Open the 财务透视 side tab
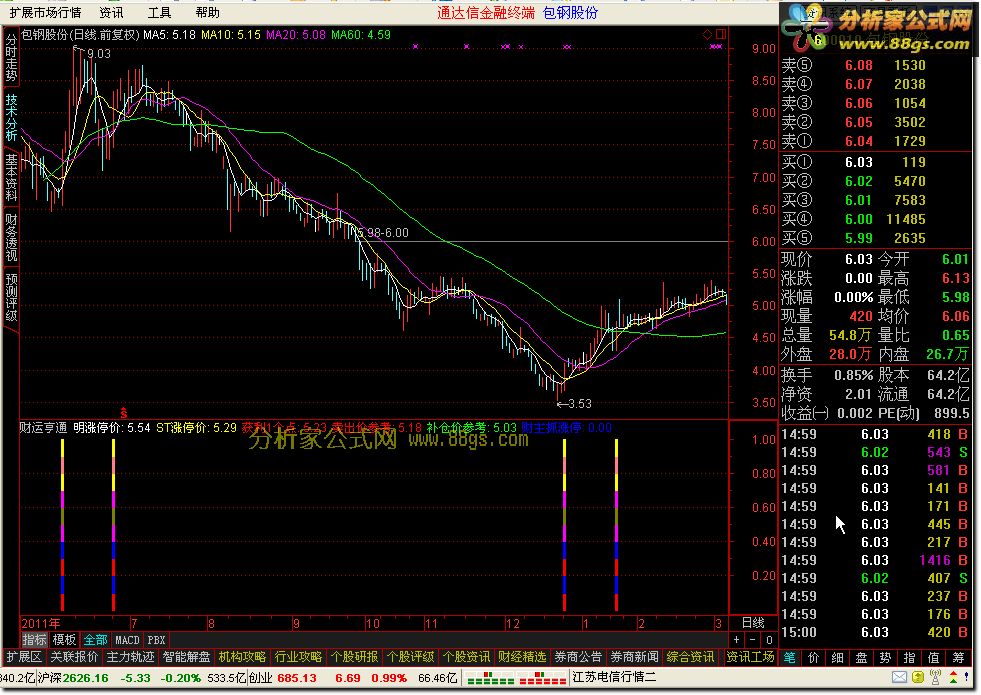This screenshot has height=695, width=981. [11, 237]
